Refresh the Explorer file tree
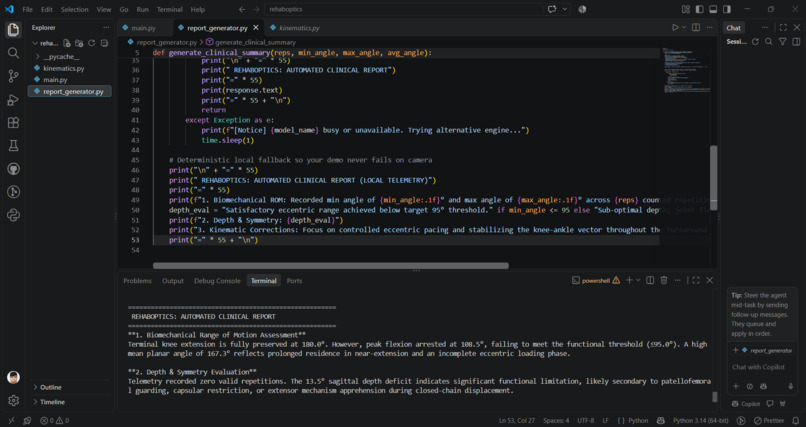 (x=91, y=43)
